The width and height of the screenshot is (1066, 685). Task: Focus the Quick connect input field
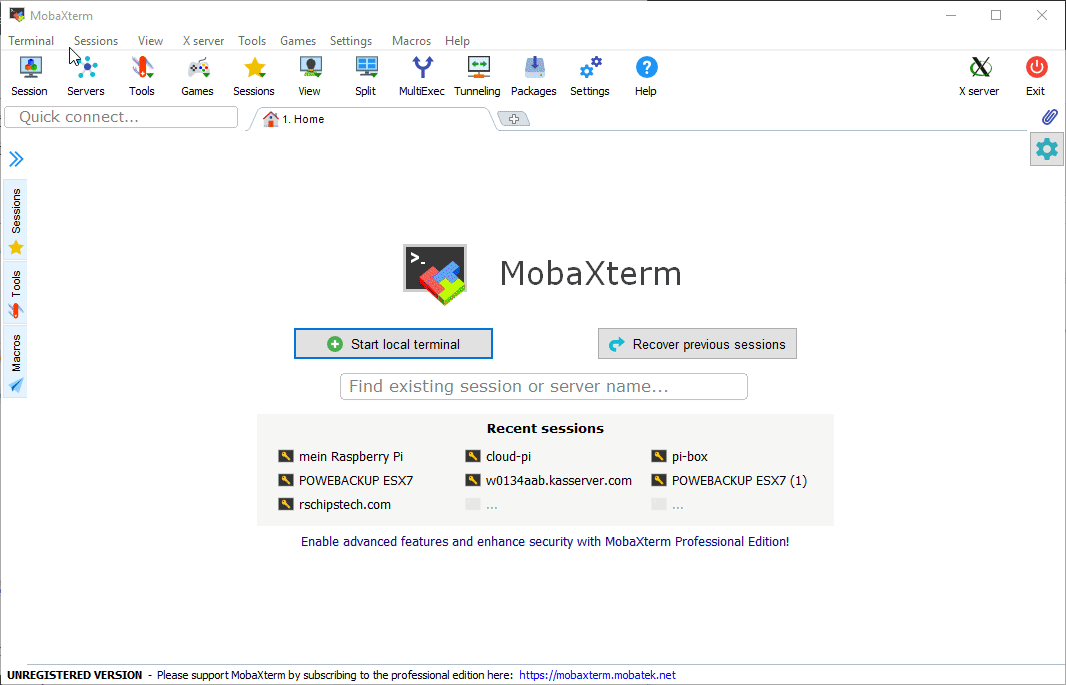121,117
